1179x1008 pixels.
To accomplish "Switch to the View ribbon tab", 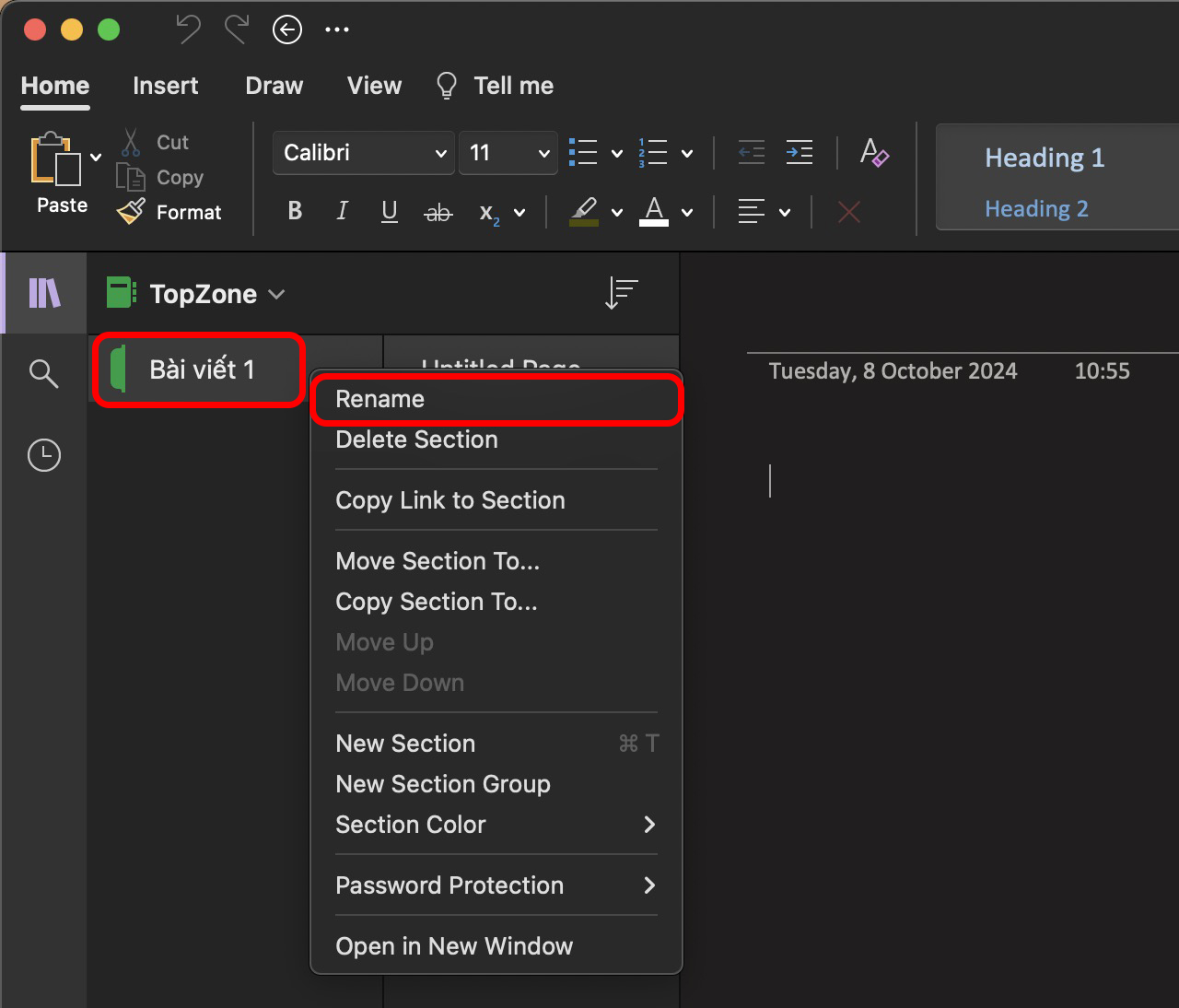I will 374,86.
